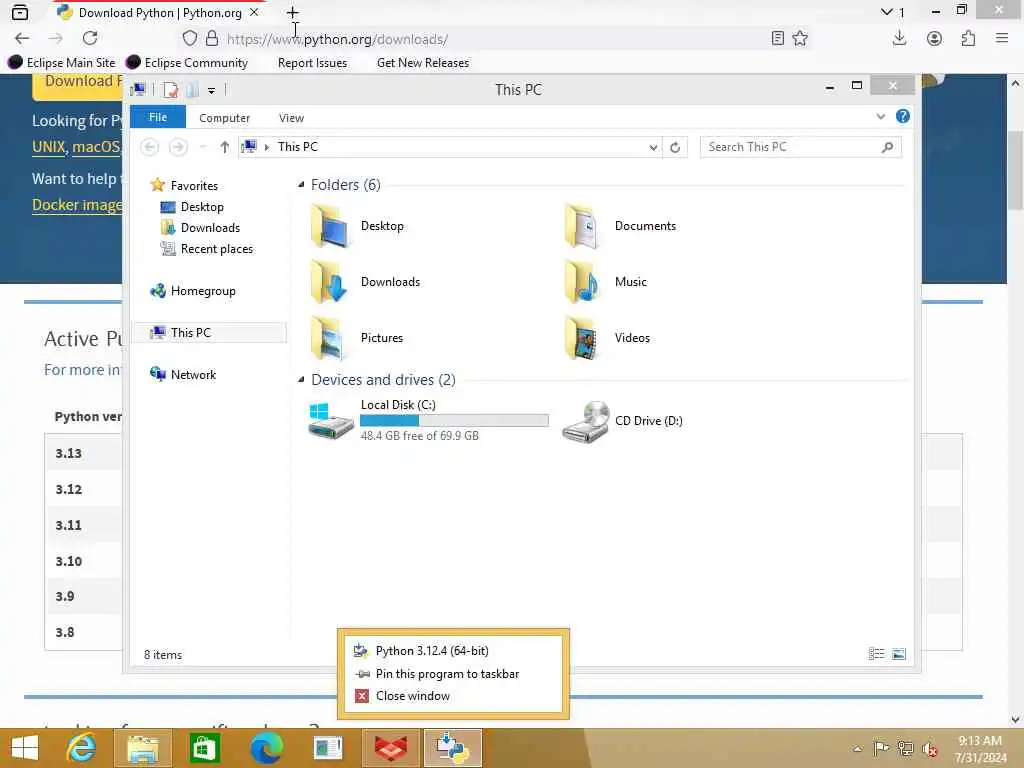Show hidden system tray icons
The height and width of the screenshot is (768, 1024).
click(857, 748)
